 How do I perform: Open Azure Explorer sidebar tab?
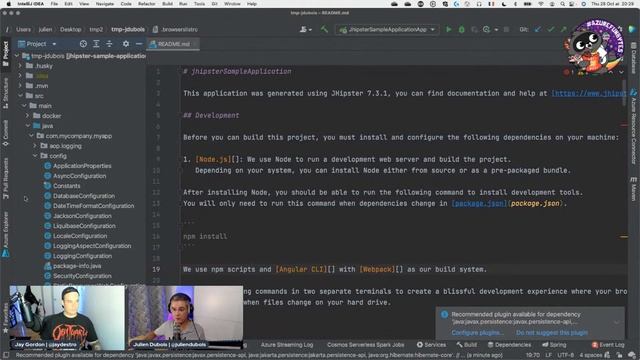point(6,234)
